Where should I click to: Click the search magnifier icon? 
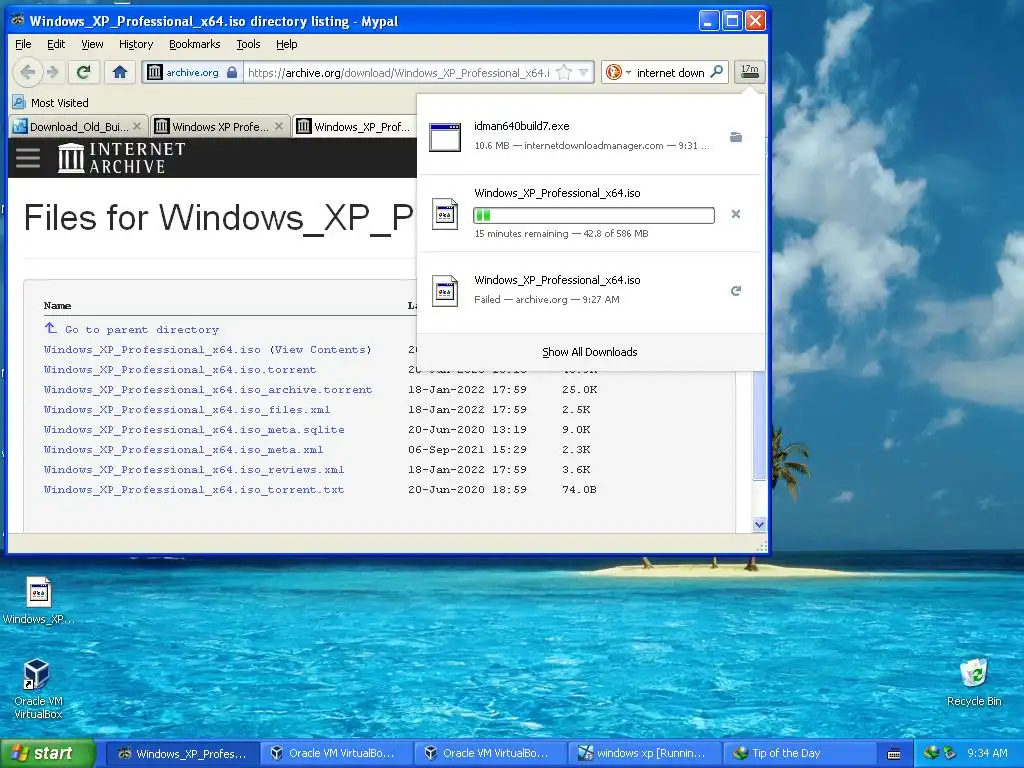pos(717,72)
